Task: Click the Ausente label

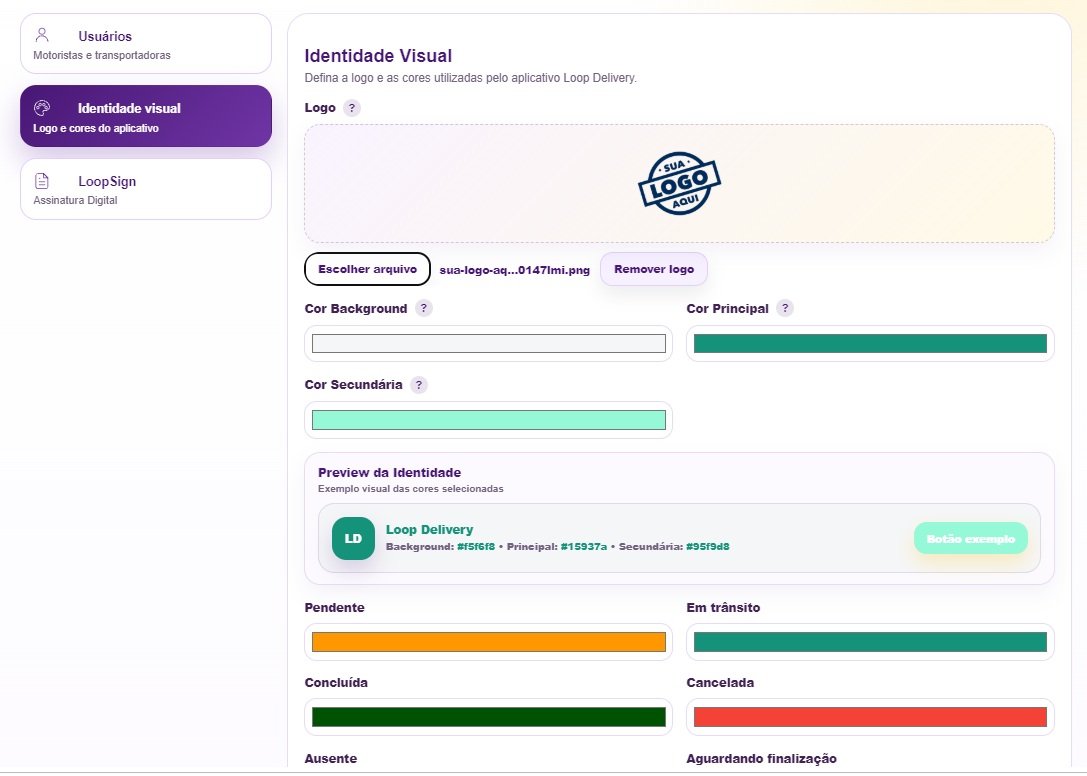Action: (x=331, y=759)
